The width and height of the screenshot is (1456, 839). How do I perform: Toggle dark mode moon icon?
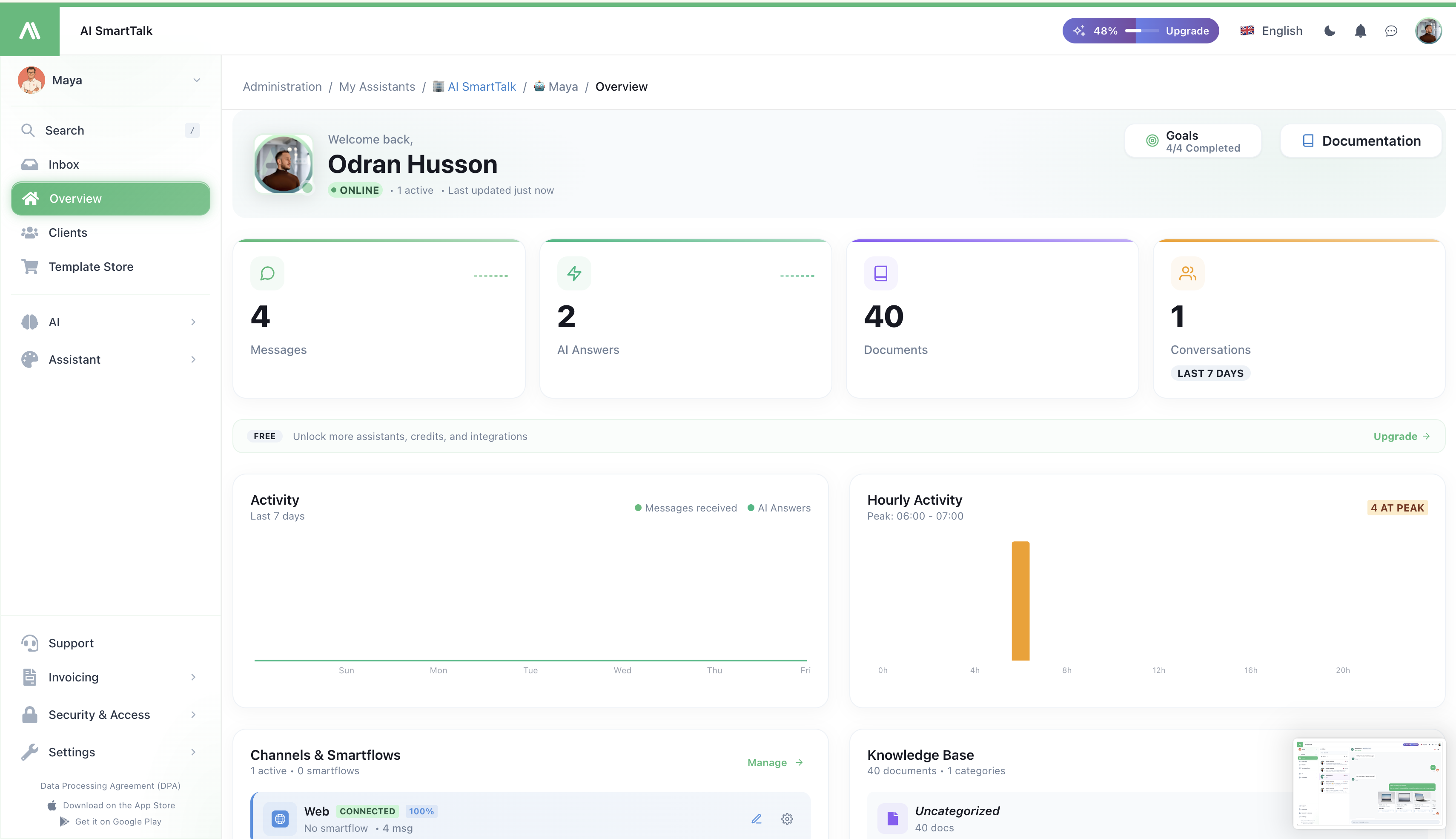(x=1329, y=31)
